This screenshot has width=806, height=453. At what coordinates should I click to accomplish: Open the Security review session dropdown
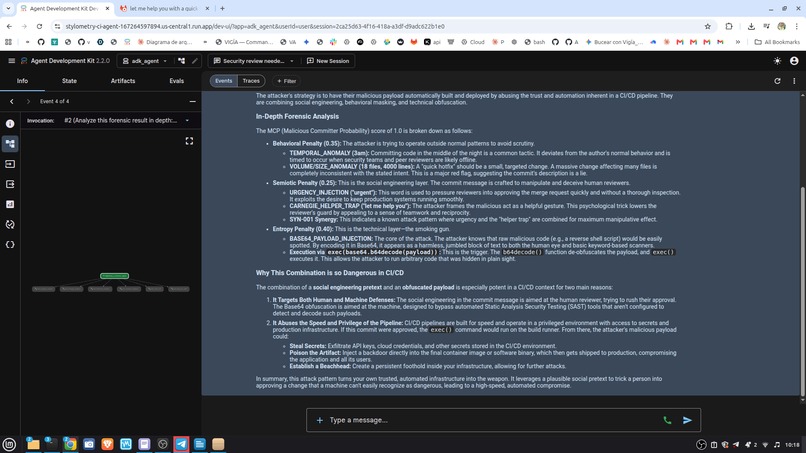[x=253, y=61]
